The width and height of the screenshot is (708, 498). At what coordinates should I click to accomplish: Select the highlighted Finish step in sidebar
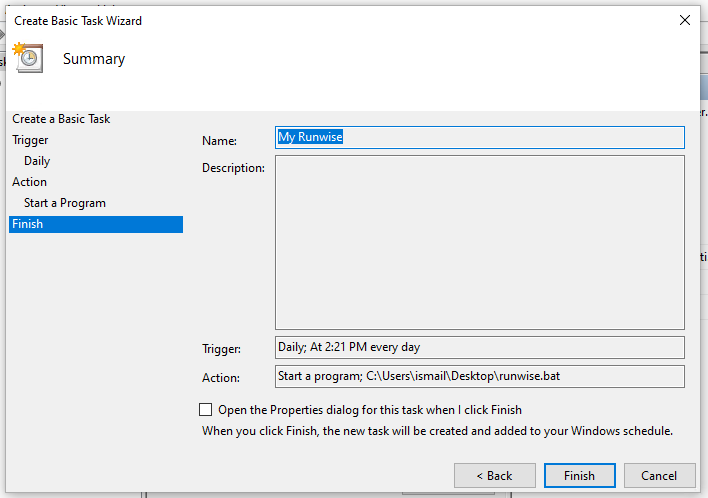[x=96, y=224]
